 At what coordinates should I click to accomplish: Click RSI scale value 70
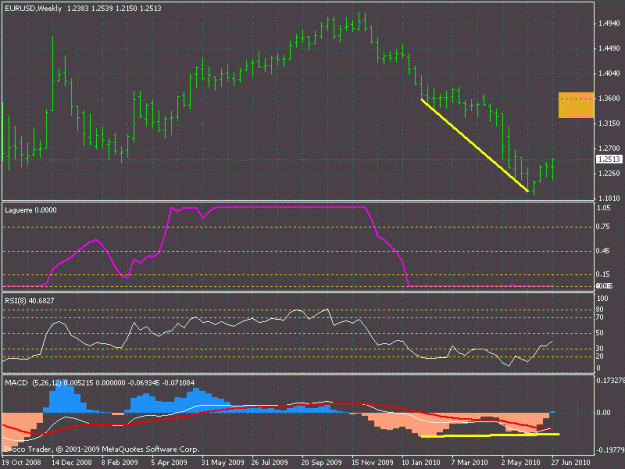[x=600, y=318]
